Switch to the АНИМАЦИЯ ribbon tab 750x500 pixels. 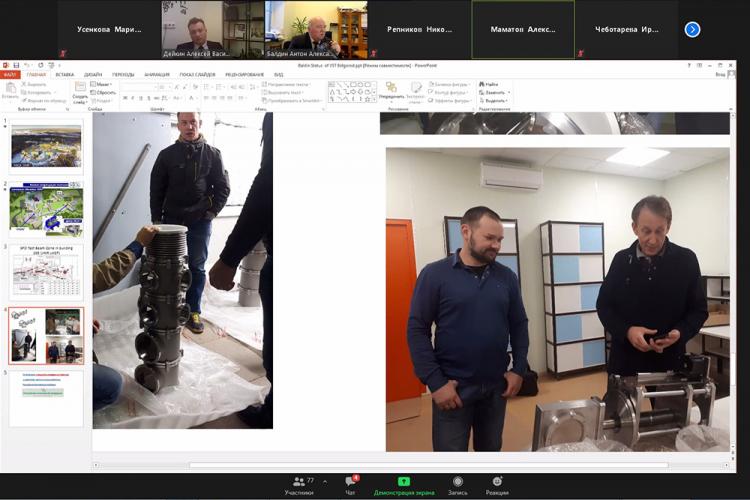[156, 74]
